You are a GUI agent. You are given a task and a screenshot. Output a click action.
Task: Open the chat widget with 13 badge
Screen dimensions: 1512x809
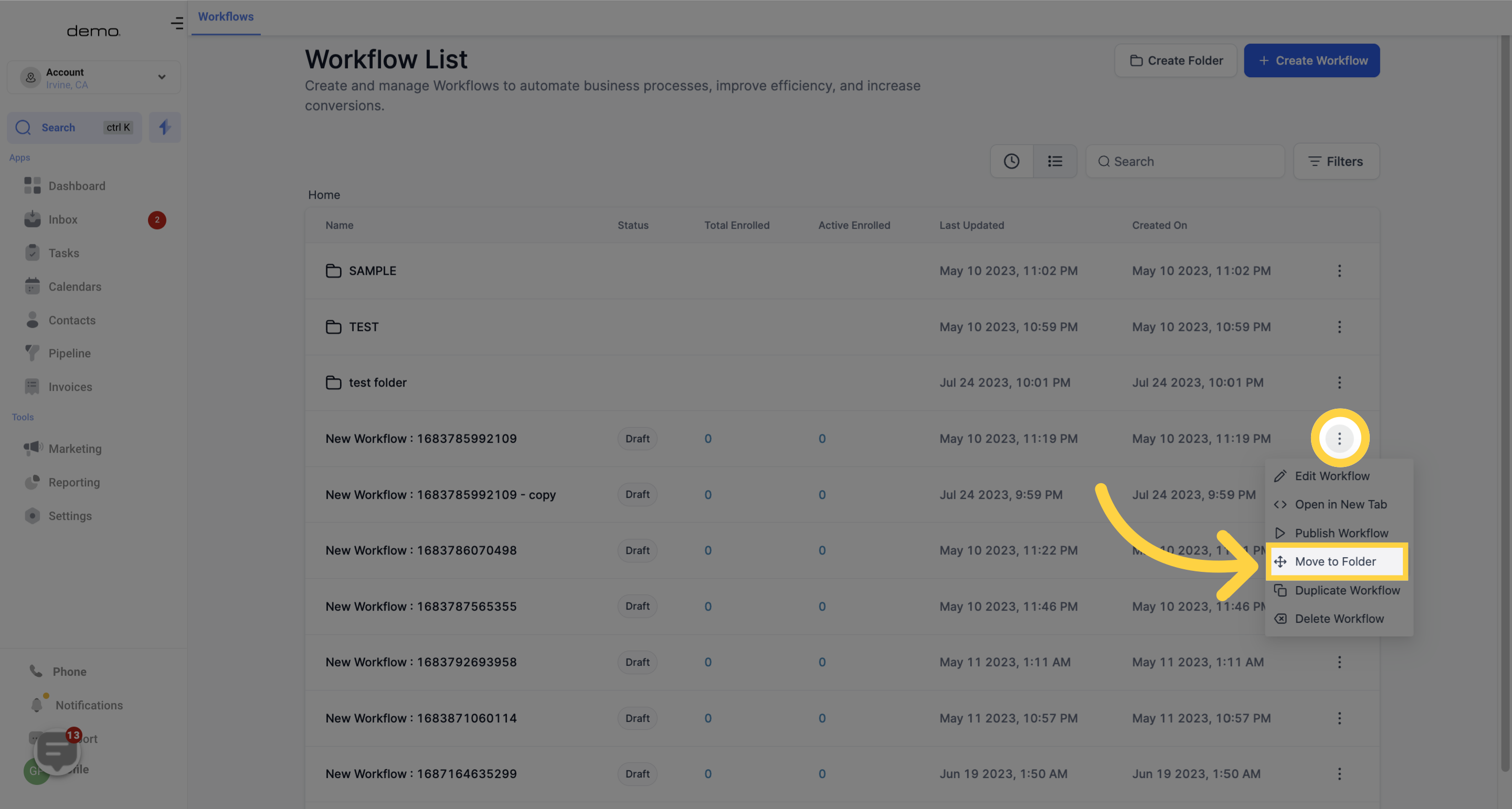pyautogui.click(x=57, y=750)
